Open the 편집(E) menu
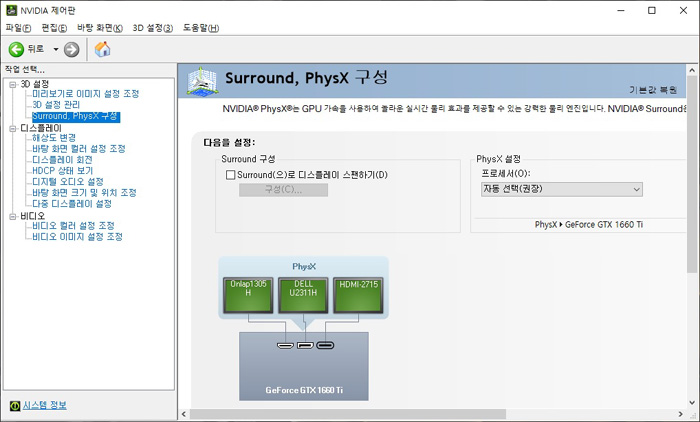This screenshot has width=700, height=422. [x=54, y=28]
